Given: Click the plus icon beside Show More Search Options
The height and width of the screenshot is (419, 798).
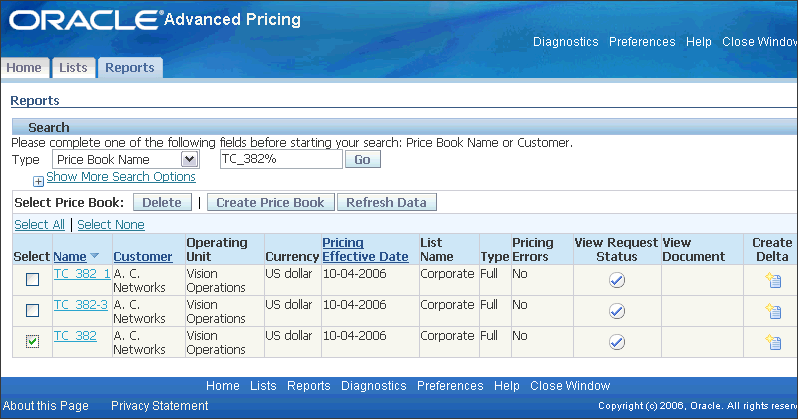Looking at the screenshot, I should (x=38, y=181).
